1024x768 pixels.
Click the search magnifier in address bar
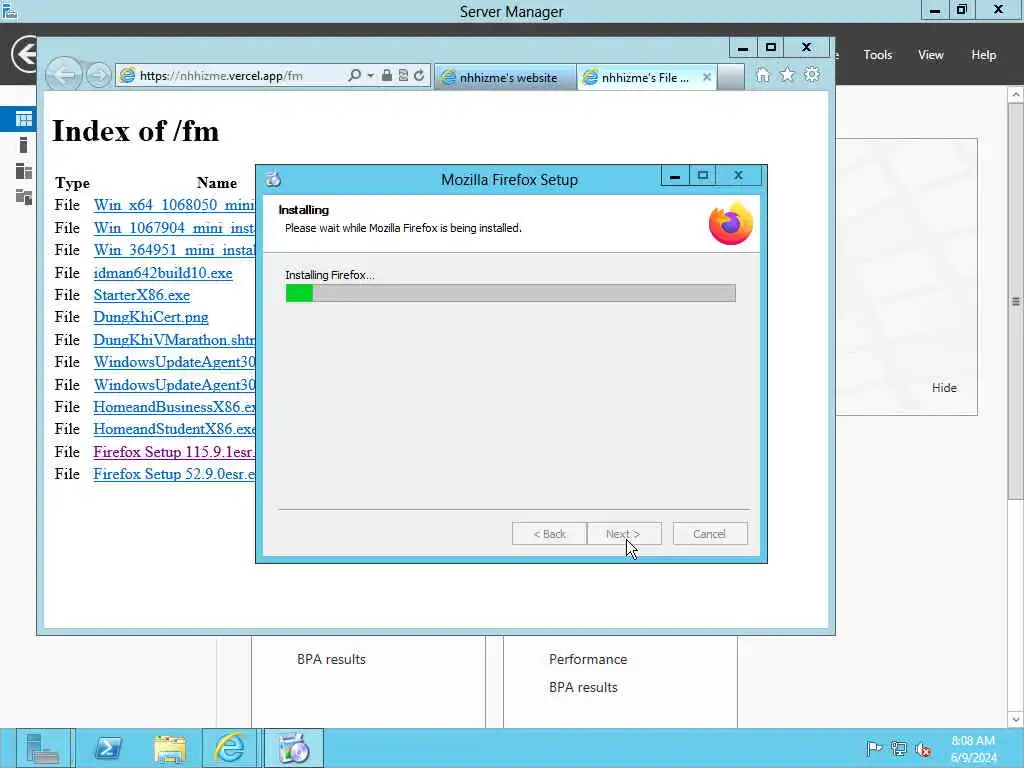(x=354, y=76)
